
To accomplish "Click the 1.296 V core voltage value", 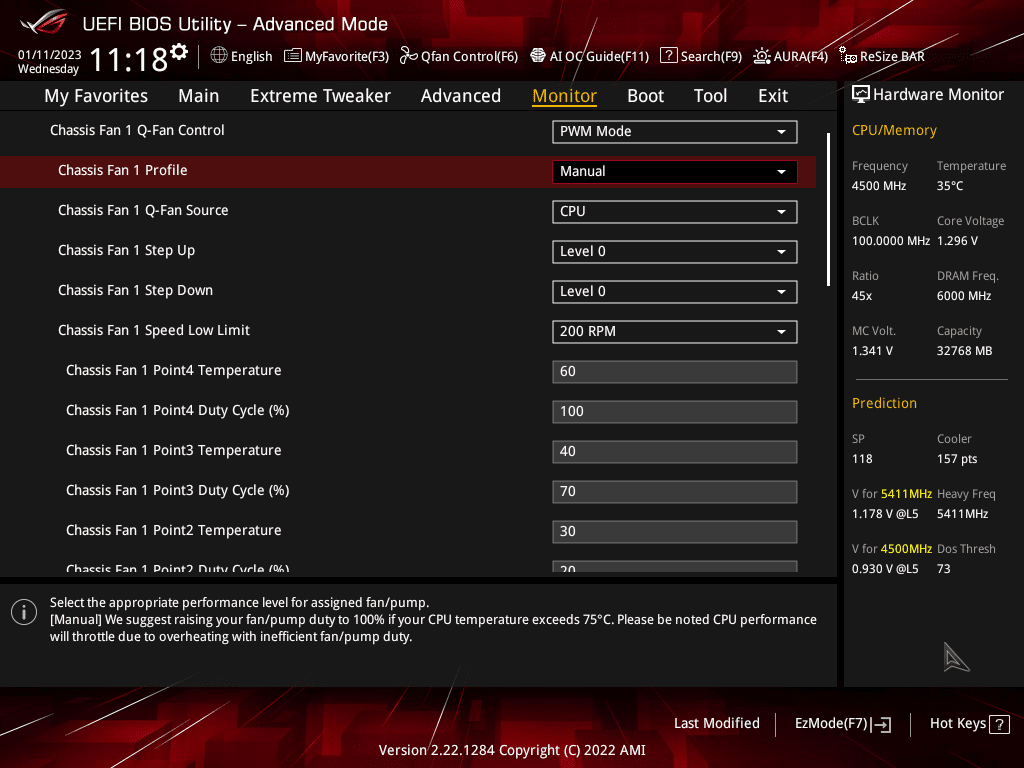I will pyautogui.click(x=957, y=241).
